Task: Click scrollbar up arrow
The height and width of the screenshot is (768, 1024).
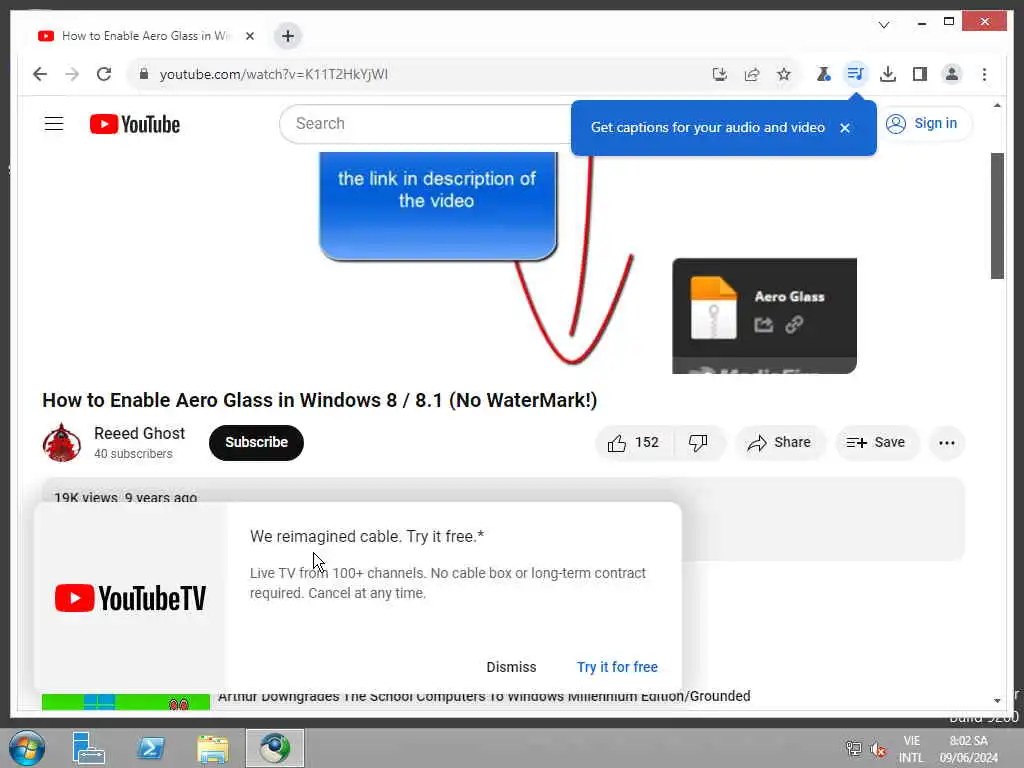Action: (x=997, y=105)
